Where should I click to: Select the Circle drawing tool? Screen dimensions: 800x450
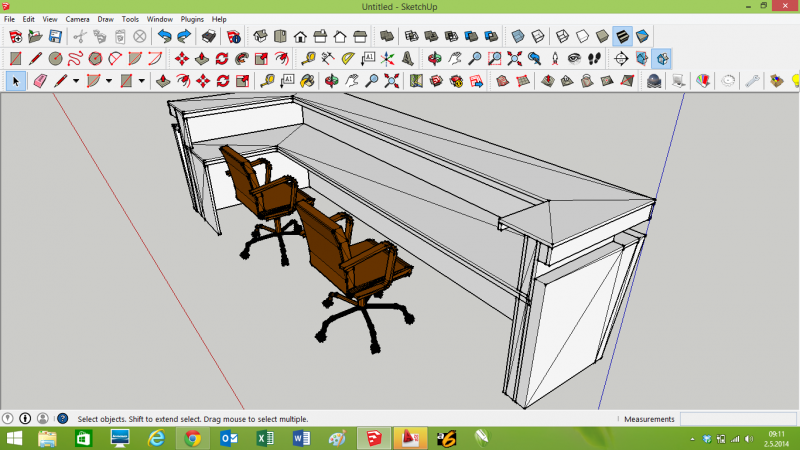coord(55,59)
